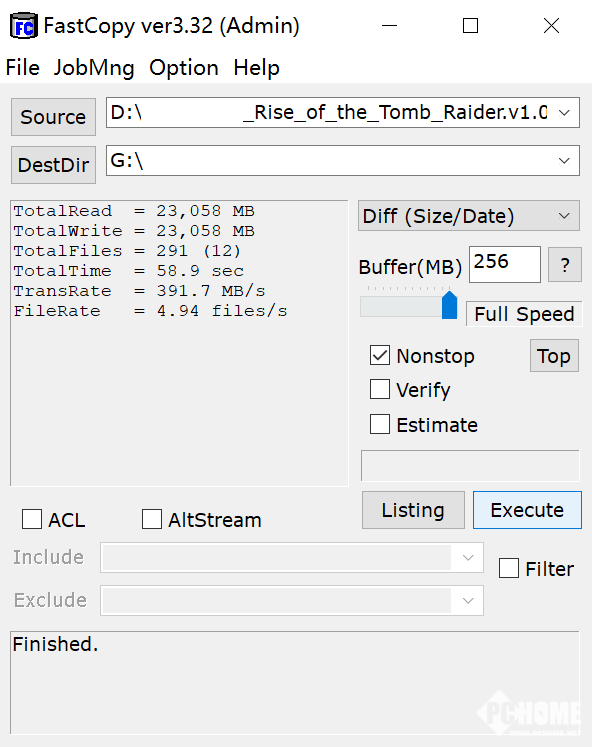Toggle the ACL checkbox
Image resolution: width=592 pixels, height=747 pixels.
click(32, 519)
